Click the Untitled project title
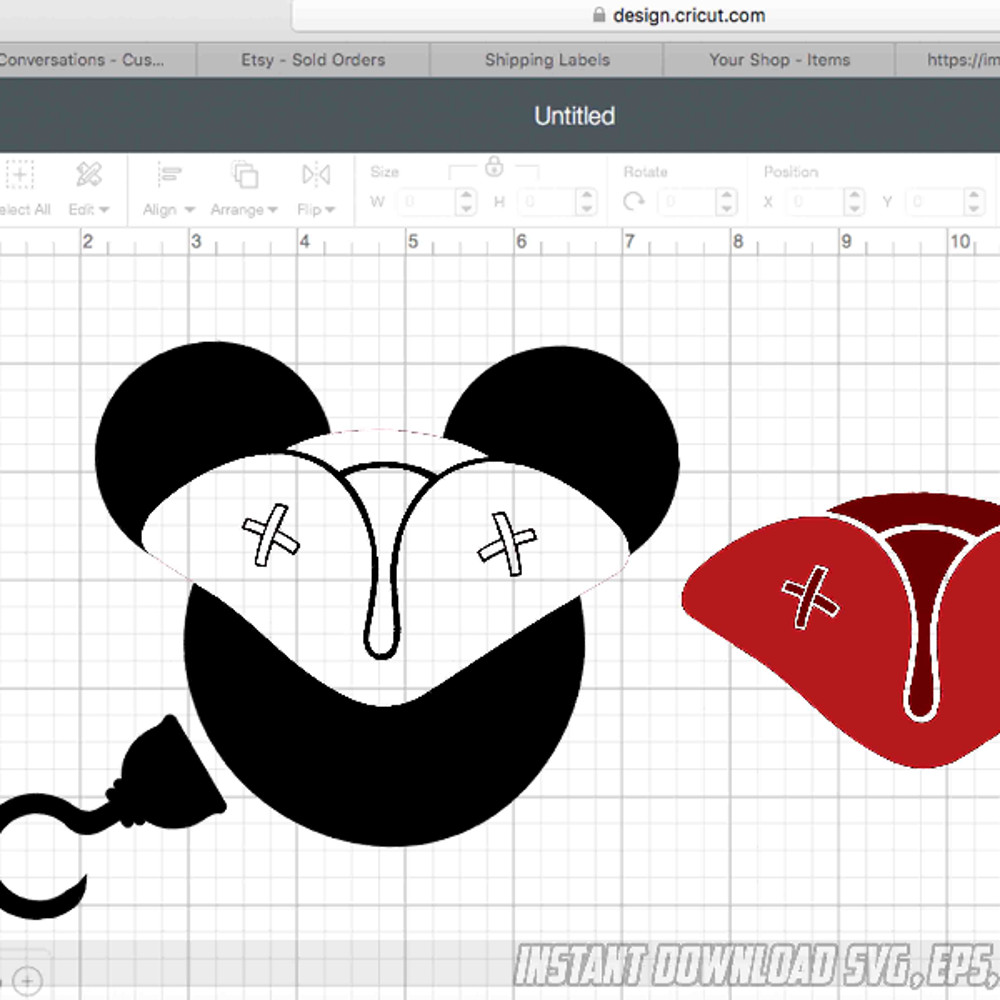 point(574,116)
